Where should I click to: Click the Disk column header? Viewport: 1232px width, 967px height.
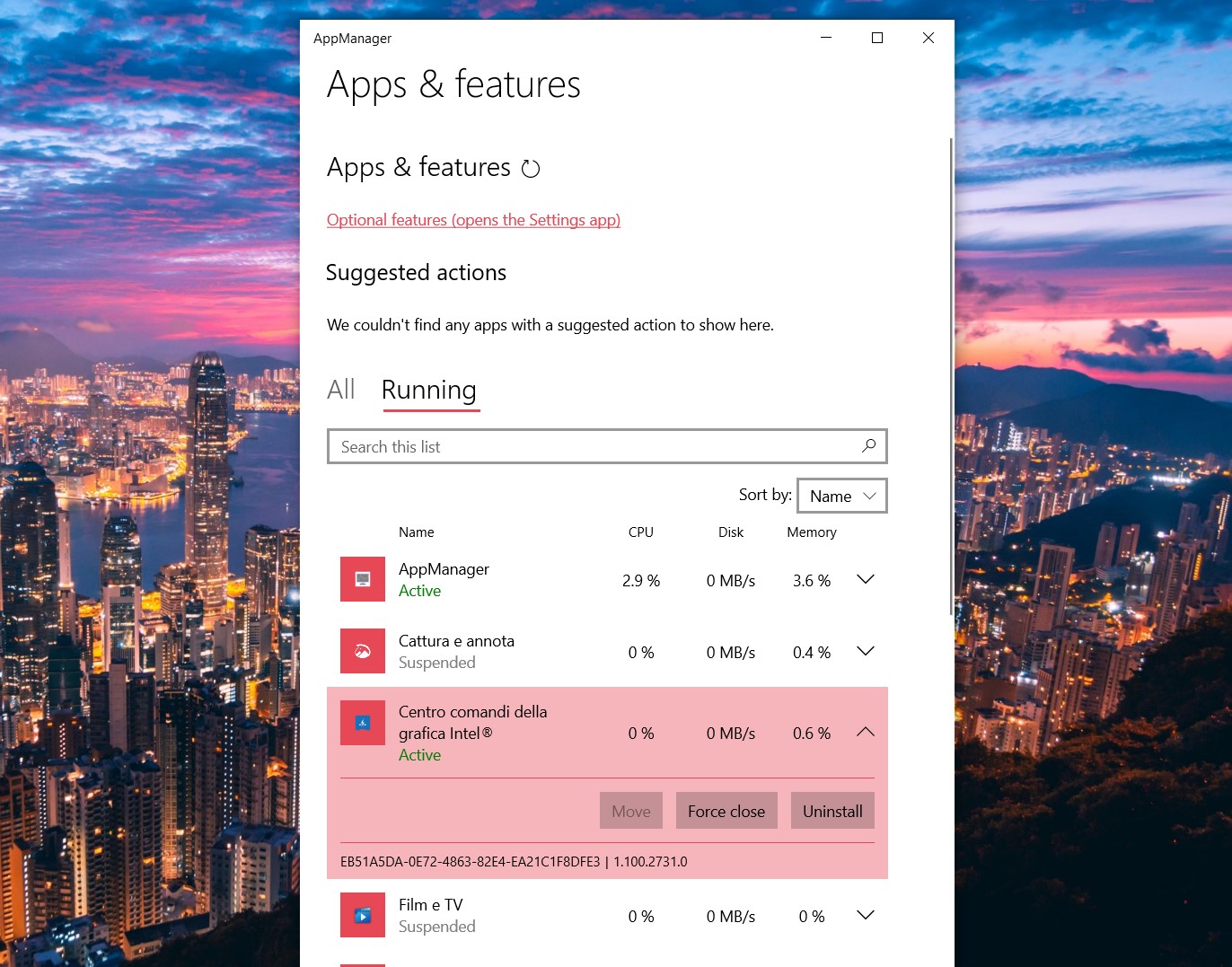coord(731,532)
